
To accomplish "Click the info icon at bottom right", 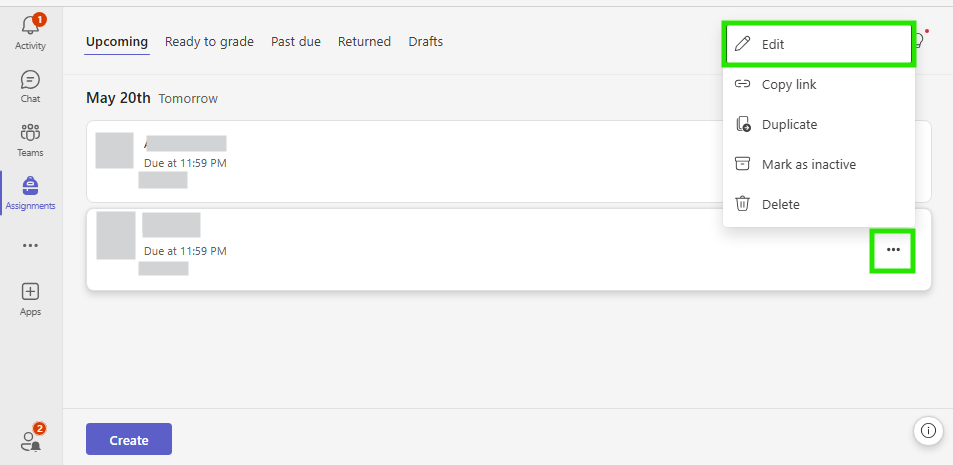I will point(928,430).
